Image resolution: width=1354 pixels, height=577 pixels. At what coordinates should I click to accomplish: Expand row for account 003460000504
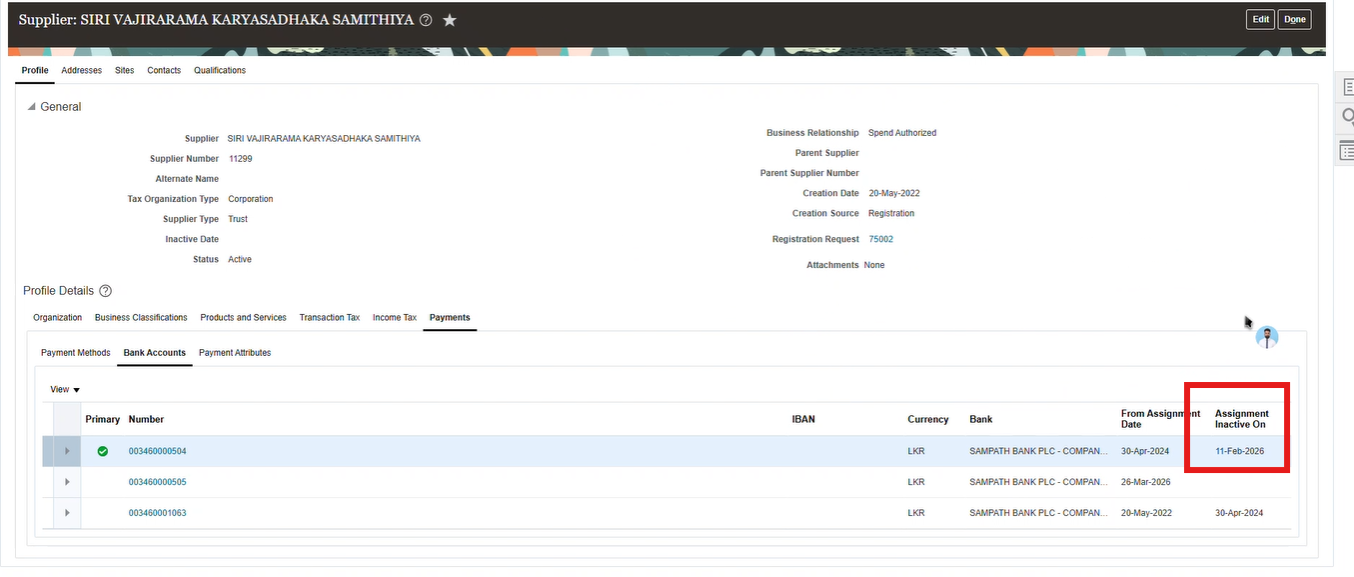pos(67,452)
